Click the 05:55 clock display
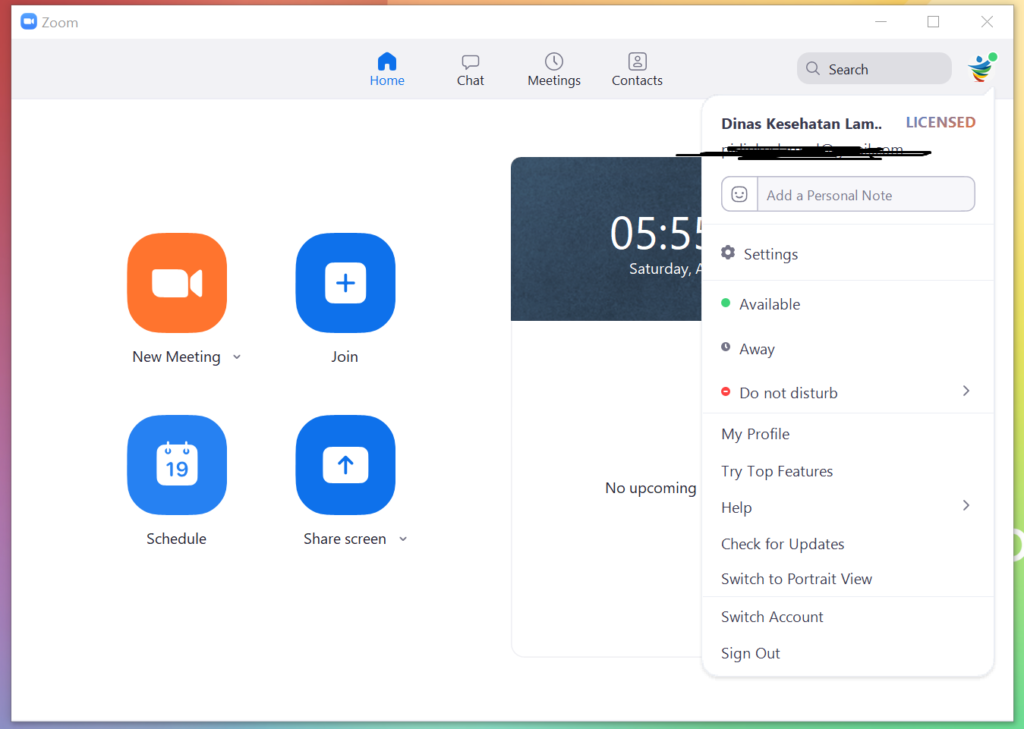Viewport: 1024px width, 729px height. pos(656,234)
